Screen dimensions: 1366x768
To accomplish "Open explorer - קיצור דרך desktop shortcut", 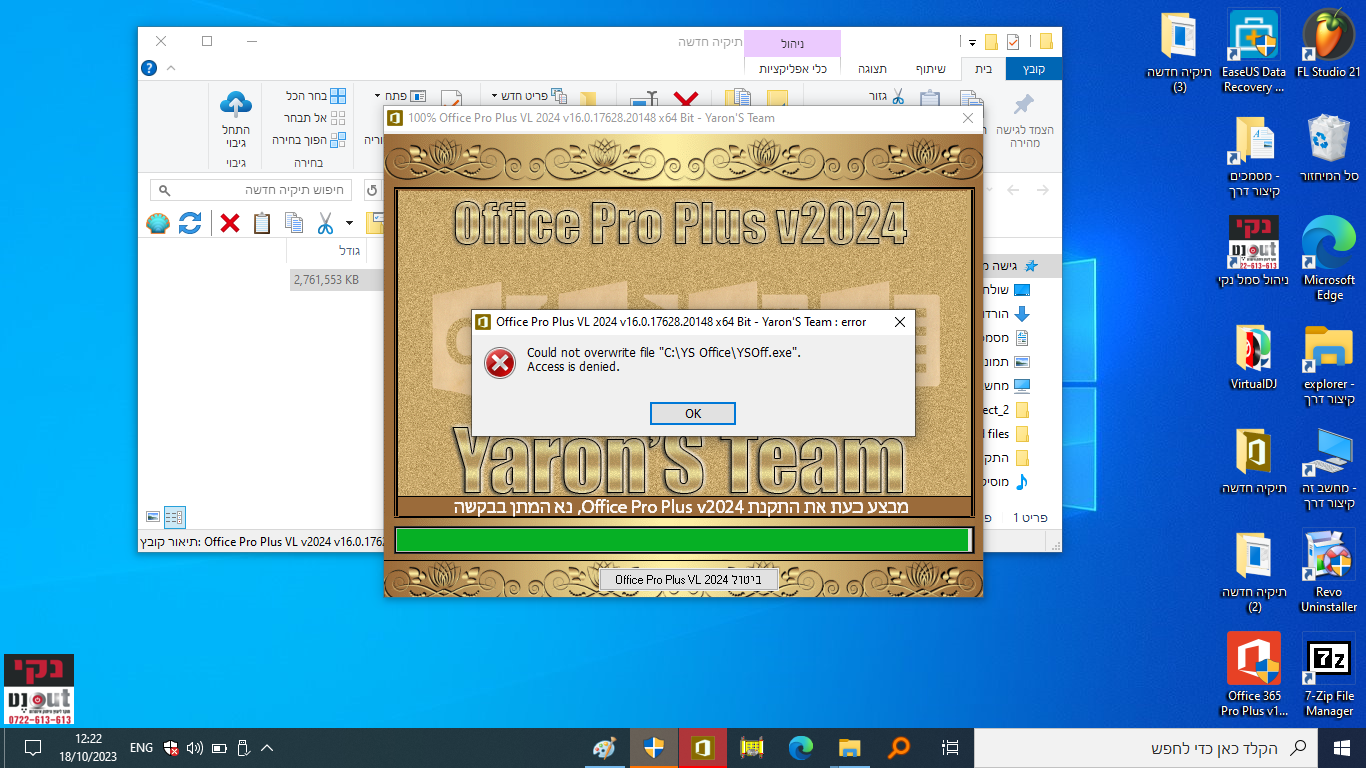I will click(1329, 364).
